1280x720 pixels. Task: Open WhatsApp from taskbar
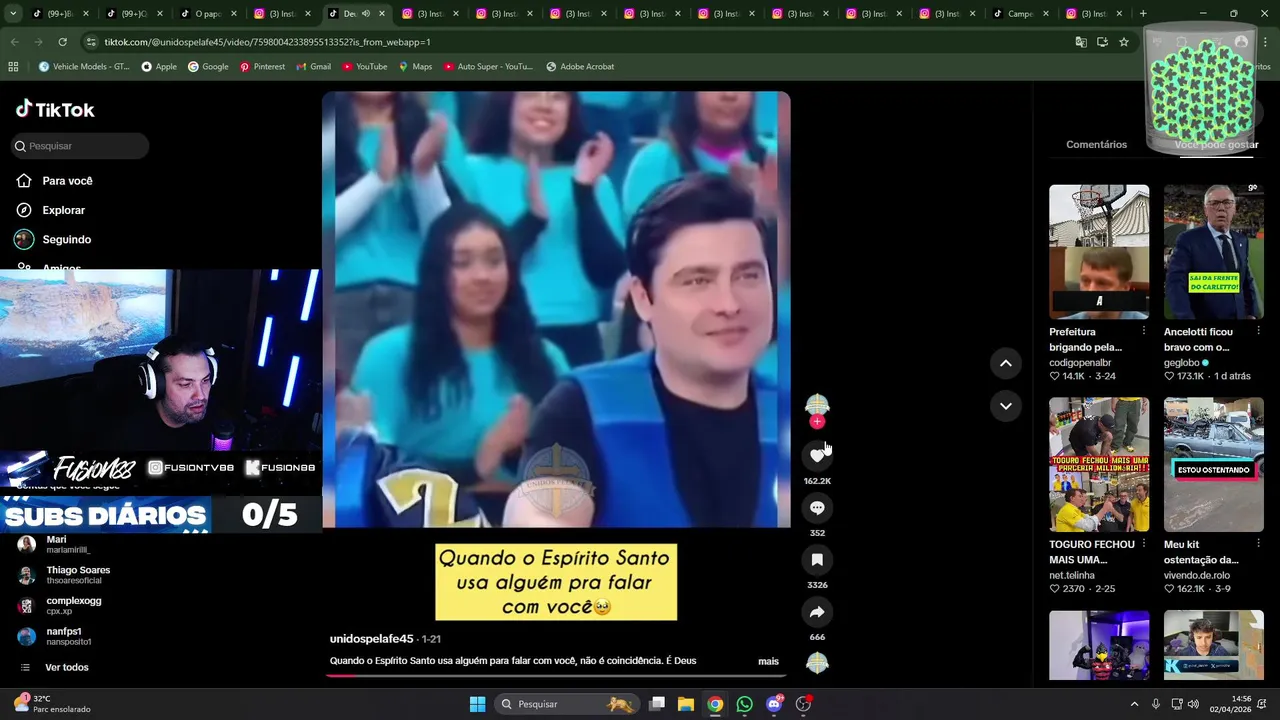click(744, 704)
